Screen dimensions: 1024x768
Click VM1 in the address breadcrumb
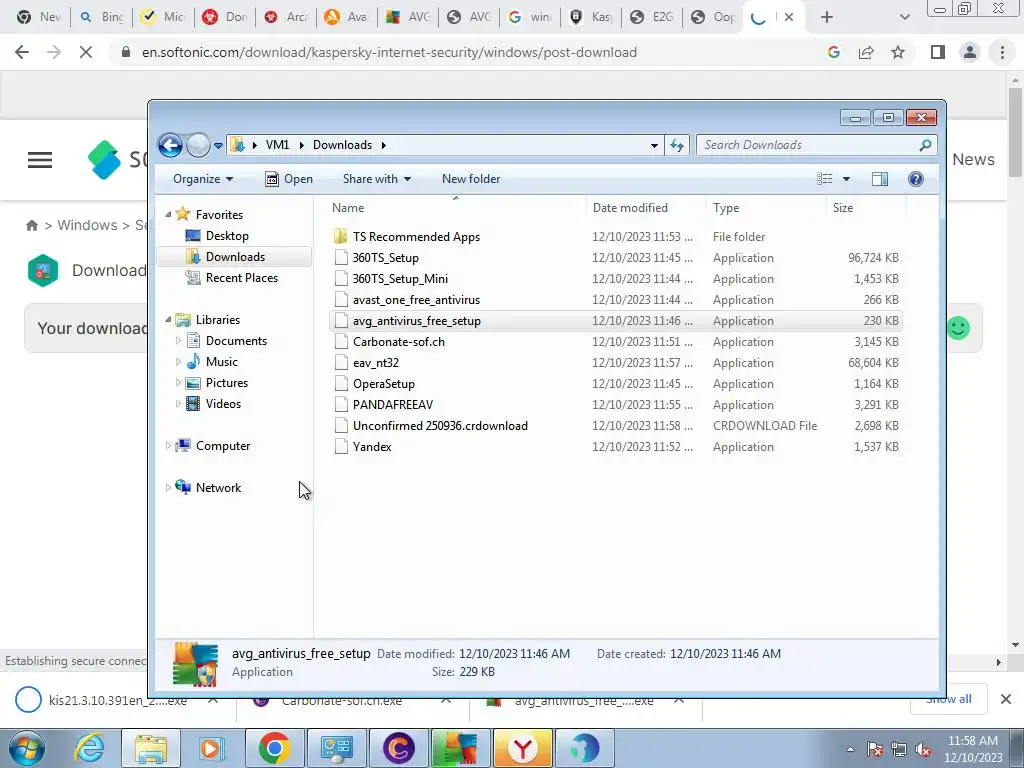coord(277,145)
